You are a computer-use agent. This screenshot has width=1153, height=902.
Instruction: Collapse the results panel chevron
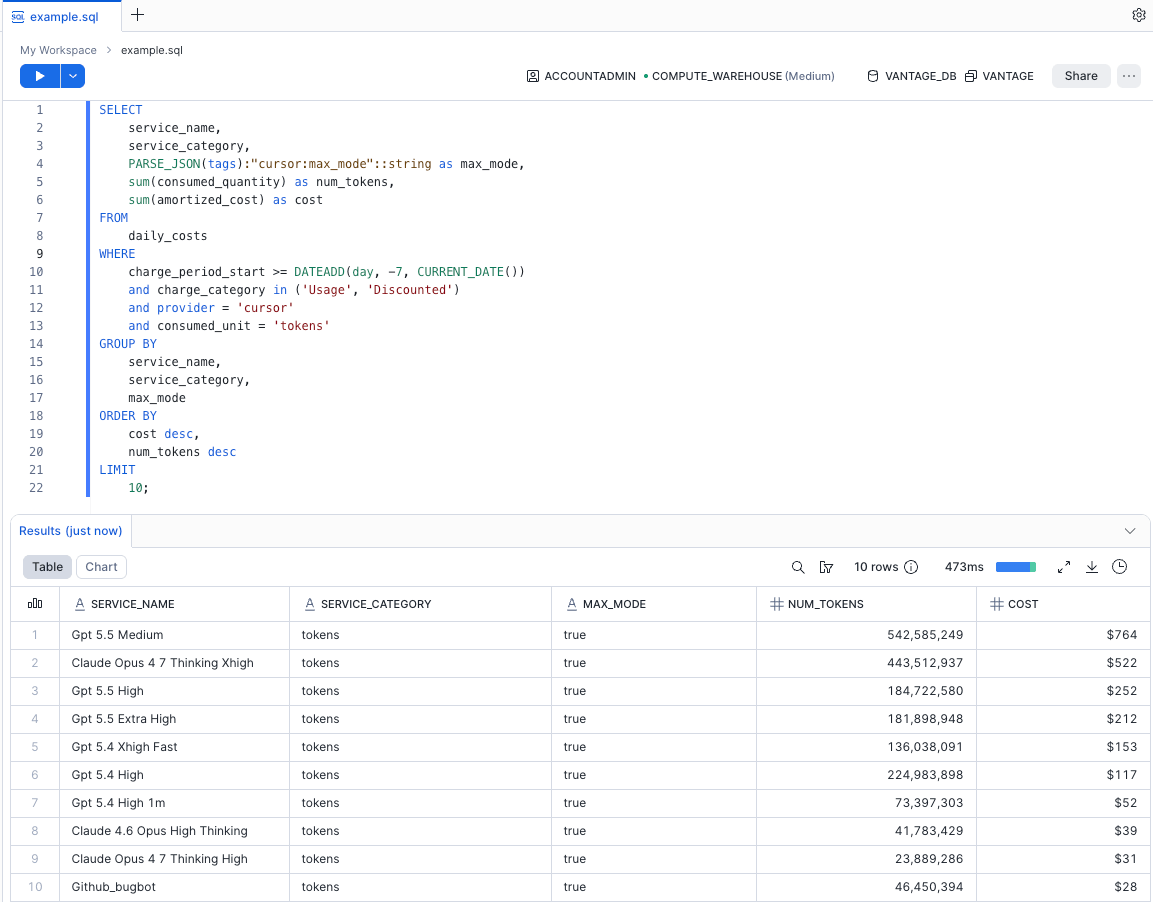pyautogui.click(x=1129, y=531)
